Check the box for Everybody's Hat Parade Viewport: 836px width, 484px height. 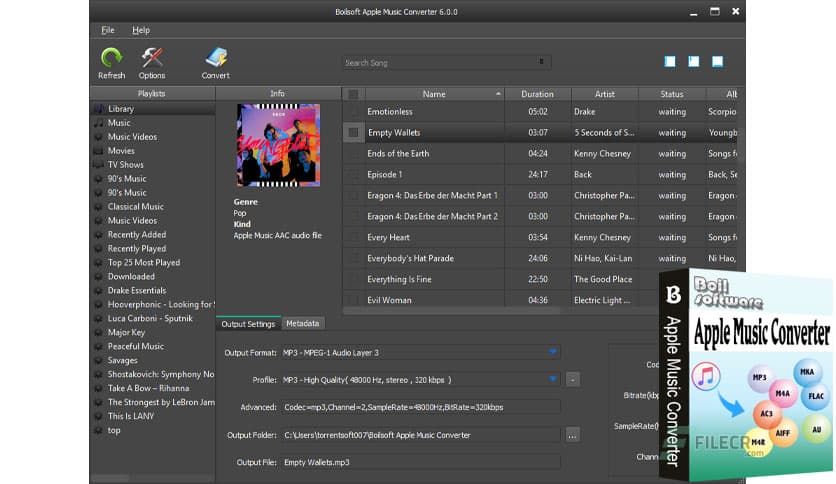pyautogui.click(x=353, y=258)
